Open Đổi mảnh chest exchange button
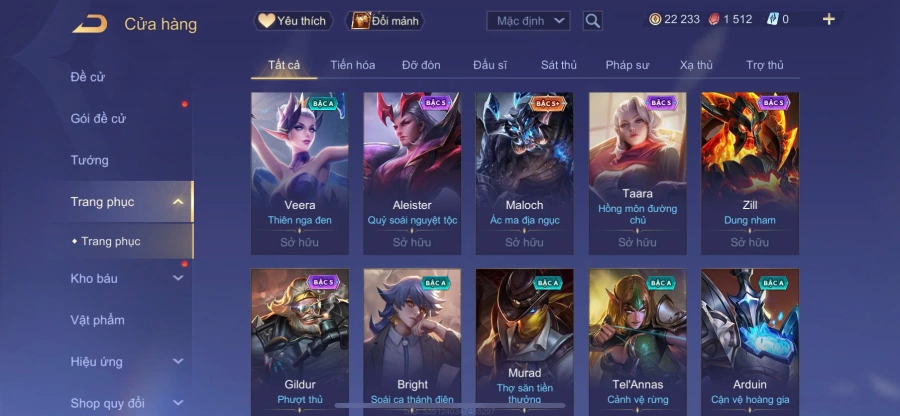The image size is (900, 416). click(385, 21)
